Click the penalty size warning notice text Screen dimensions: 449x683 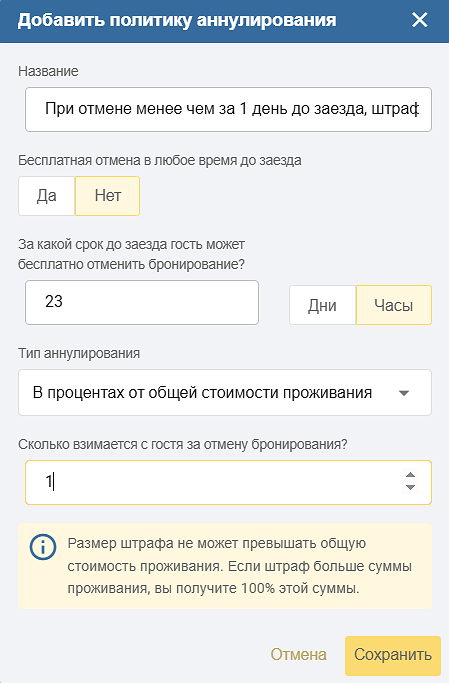point(240,566)
